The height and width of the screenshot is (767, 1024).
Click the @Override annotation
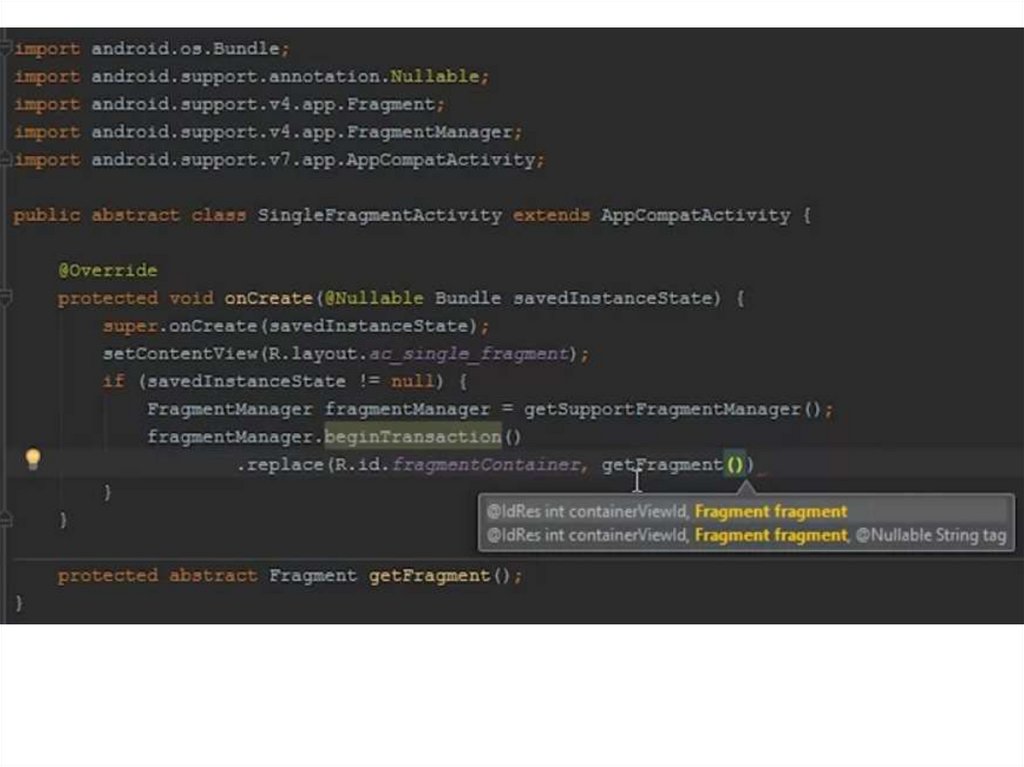[x=107, y=271]
